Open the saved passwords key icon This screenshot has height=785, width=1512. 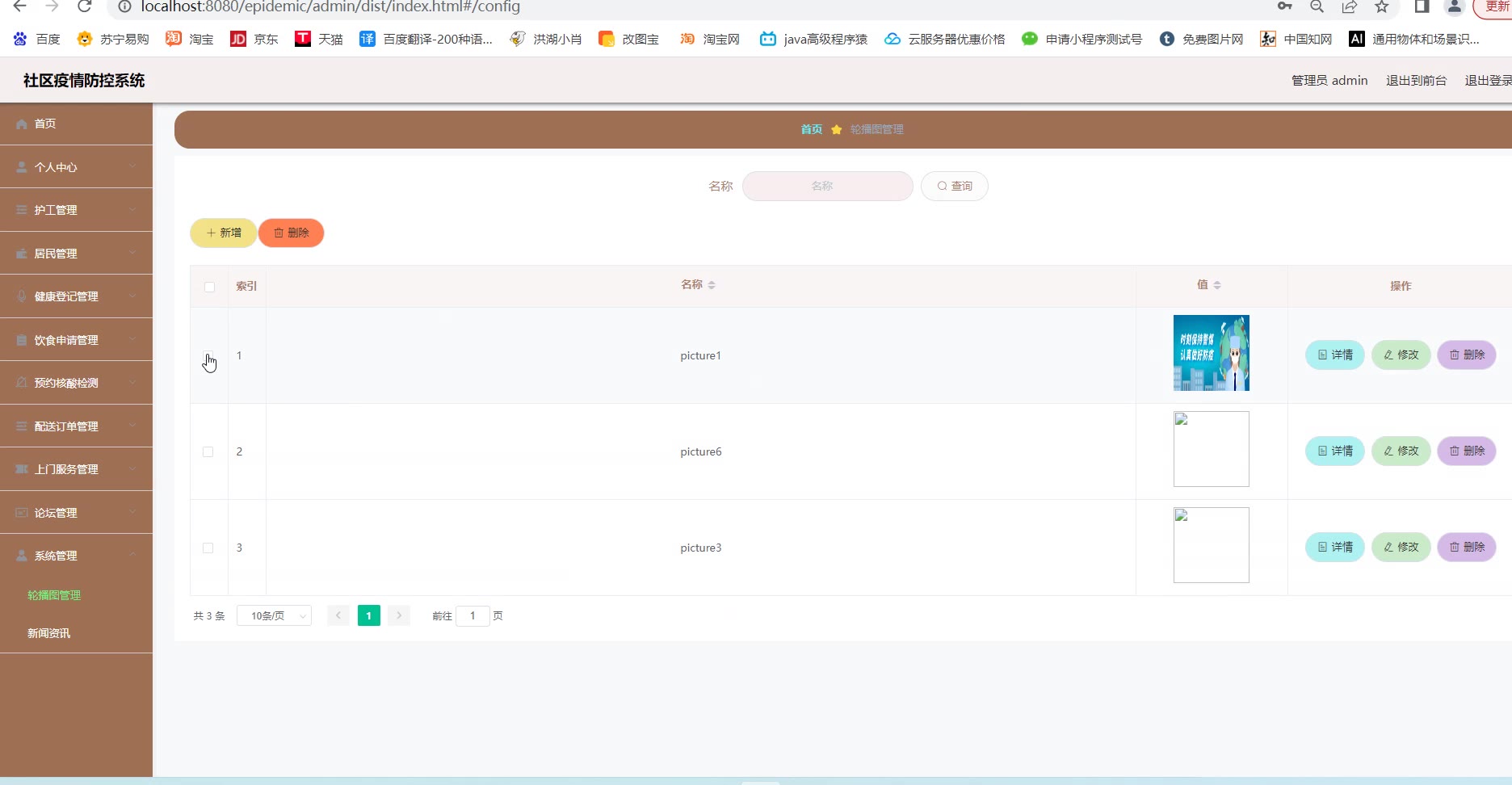click(1284, 6)
